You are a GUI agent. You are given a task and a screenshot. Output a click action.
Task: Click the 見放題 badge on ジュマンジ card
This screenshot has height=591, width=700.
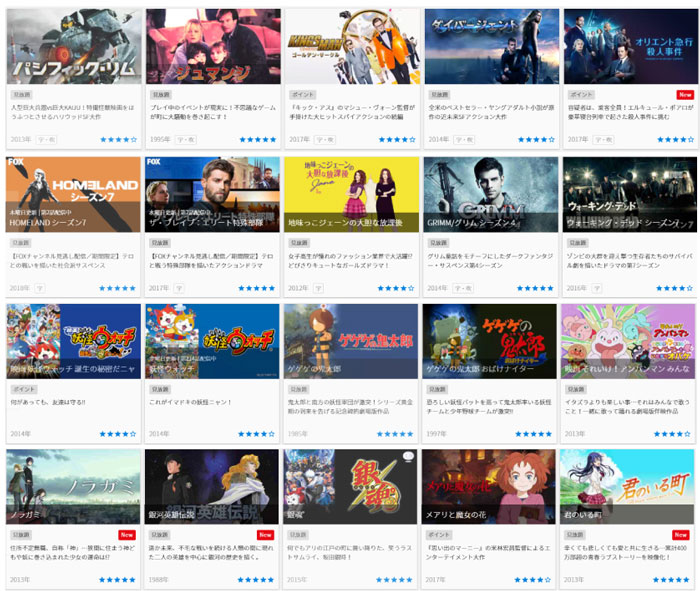point(161,95)
